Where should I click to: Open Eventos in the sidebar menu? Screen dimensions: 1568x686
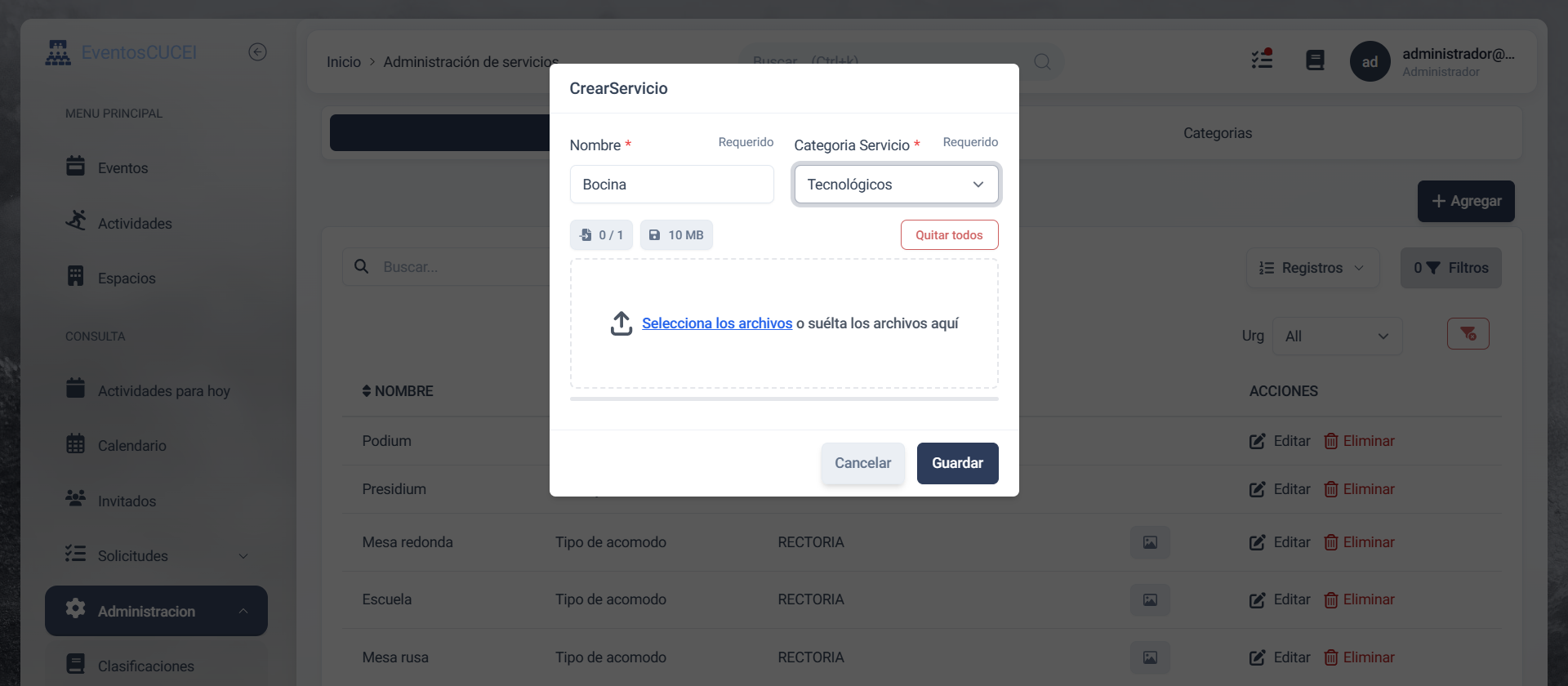(122, 168)
